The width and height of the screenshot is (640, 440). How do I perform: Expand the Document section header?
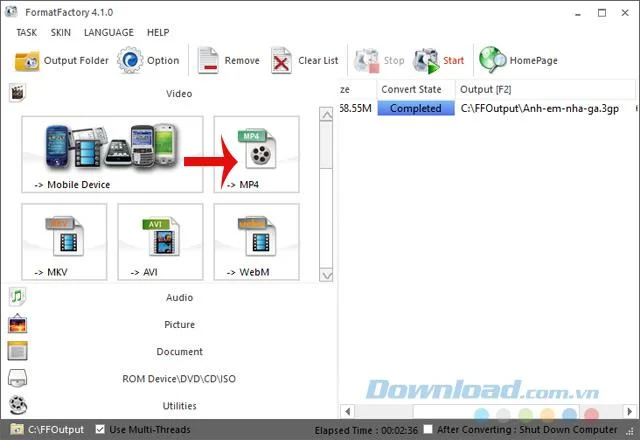[x=179, y=351]
